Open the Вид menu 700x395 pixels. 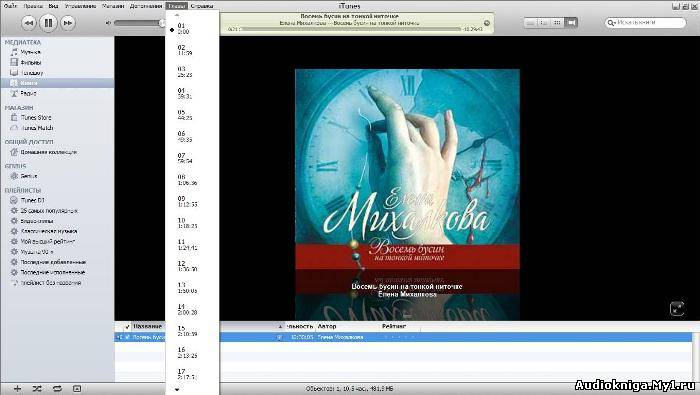pos(53,6)
